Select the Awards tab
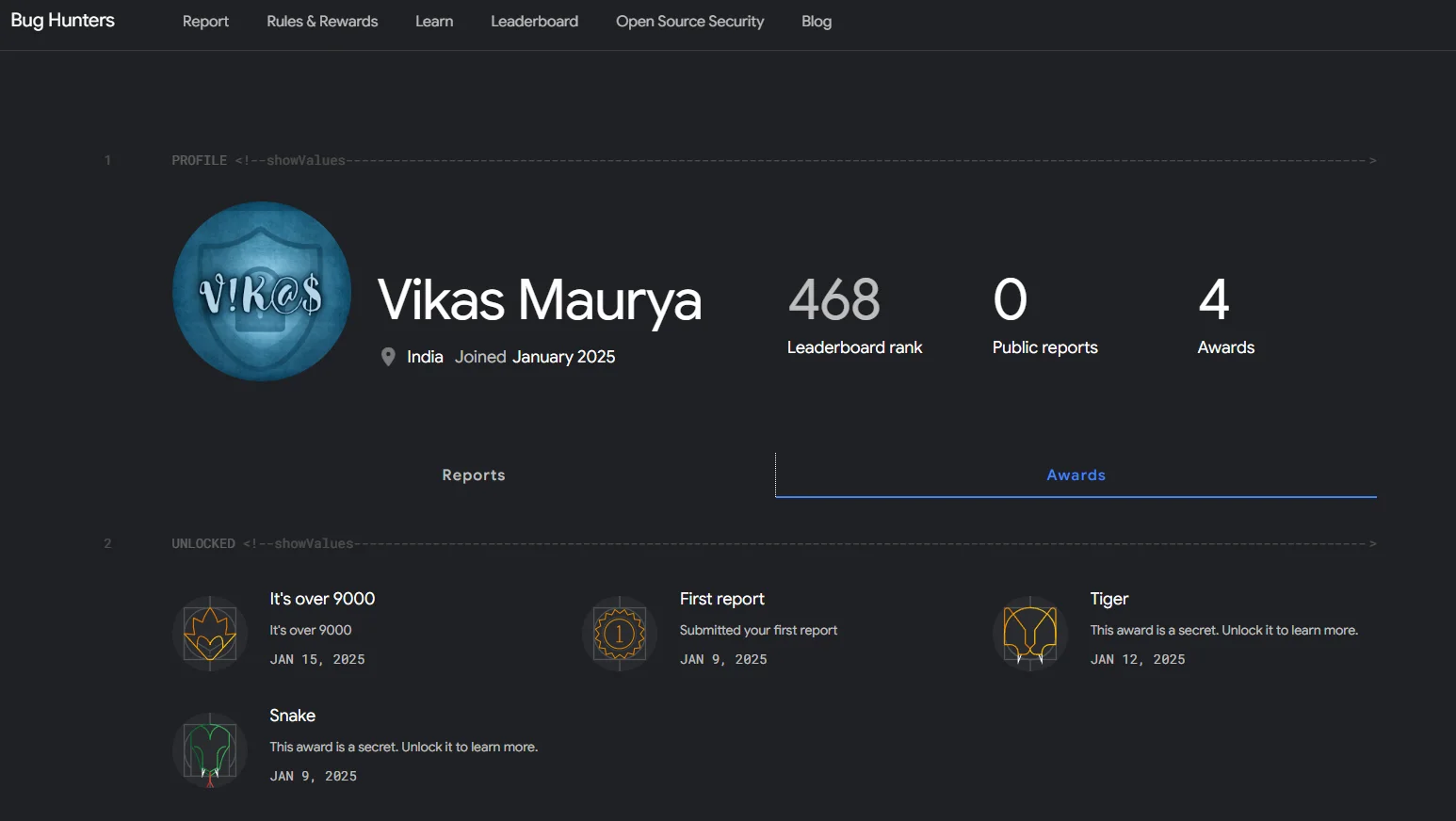Screen dimensions: 1456x821 [1076, 475]
